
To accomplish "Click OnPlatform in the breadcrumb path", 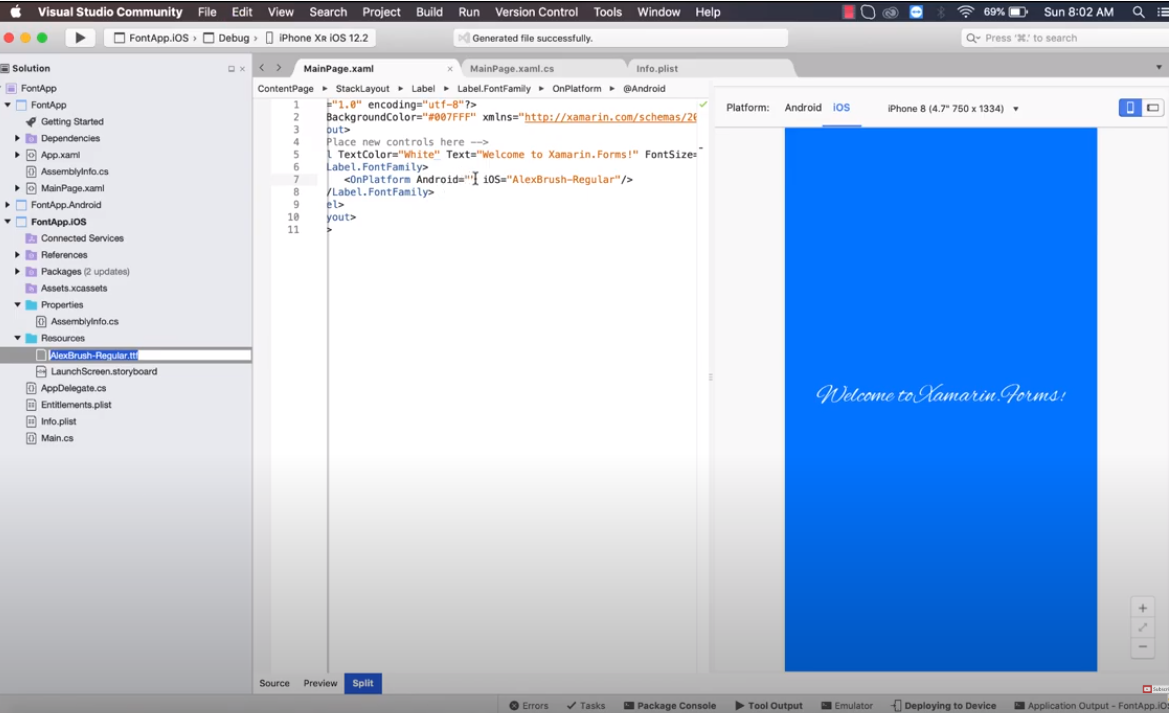I will pyautogui.click(x=576, y=89).
